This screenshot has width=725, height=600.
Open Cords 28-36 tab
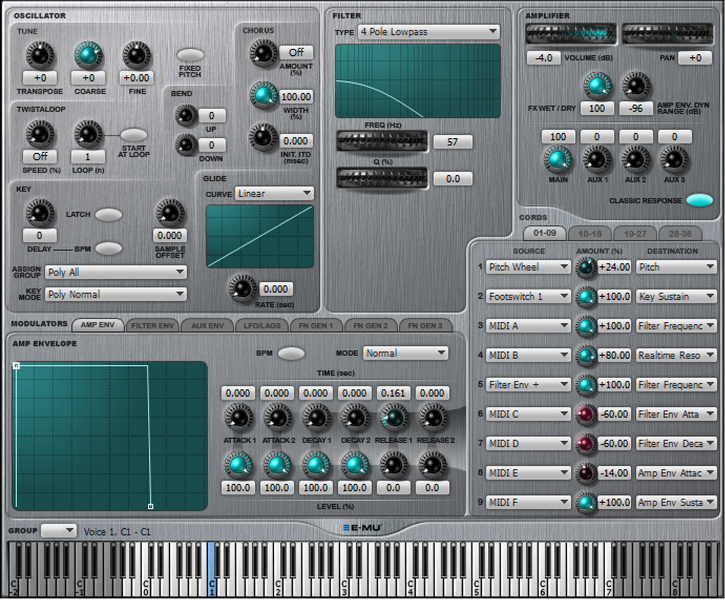point(680,234)
